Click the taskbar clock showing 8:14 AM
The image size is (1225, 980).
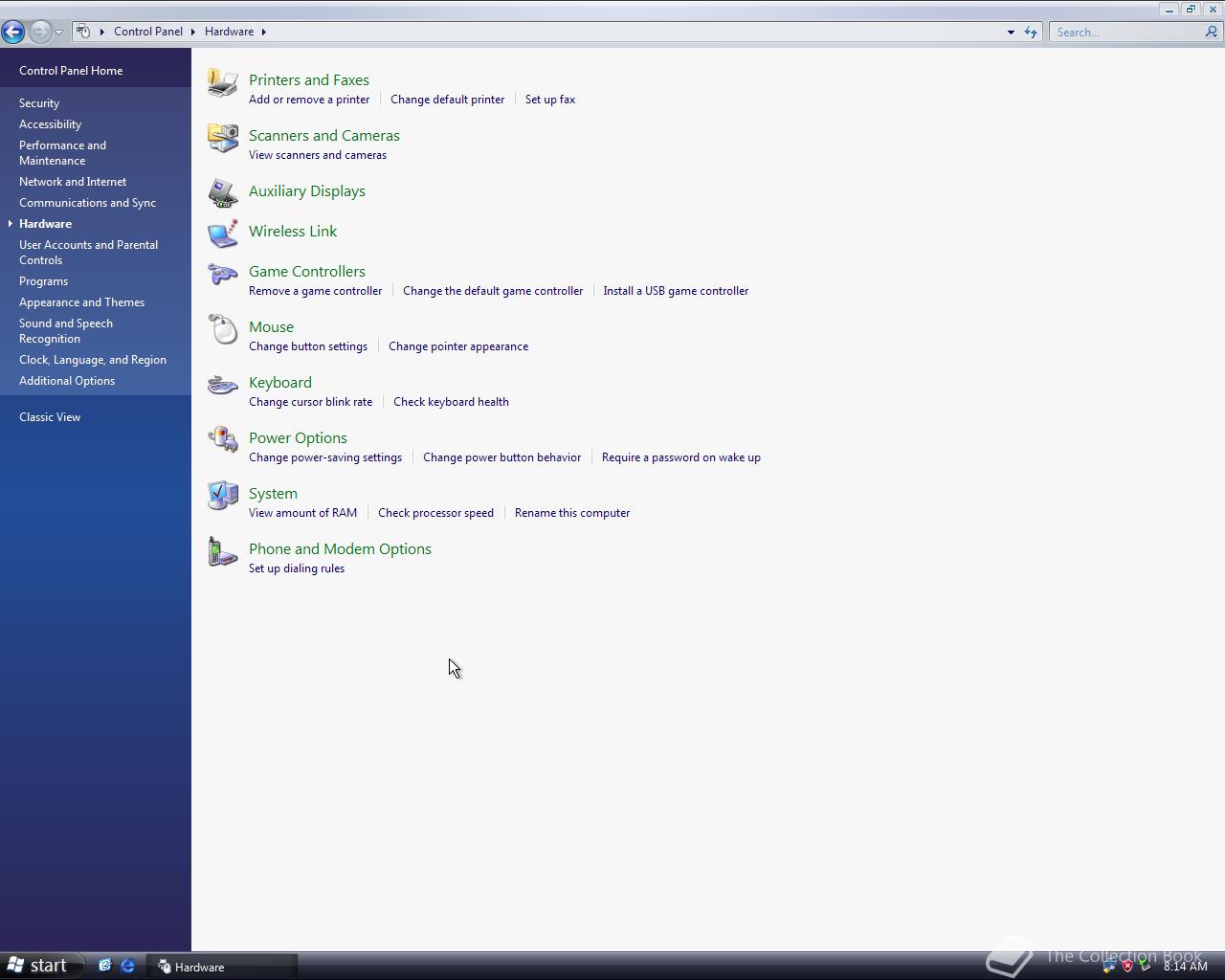(1185, 967)
